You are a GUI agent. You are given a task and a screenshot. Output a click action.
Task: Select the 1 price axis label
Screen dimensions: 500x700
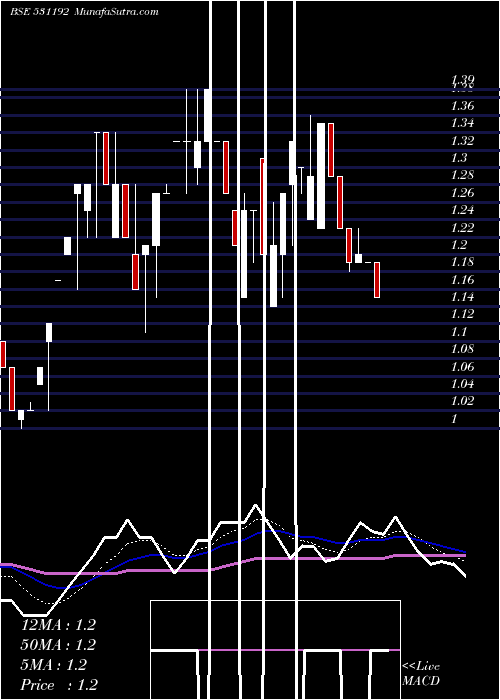[455, 419]
